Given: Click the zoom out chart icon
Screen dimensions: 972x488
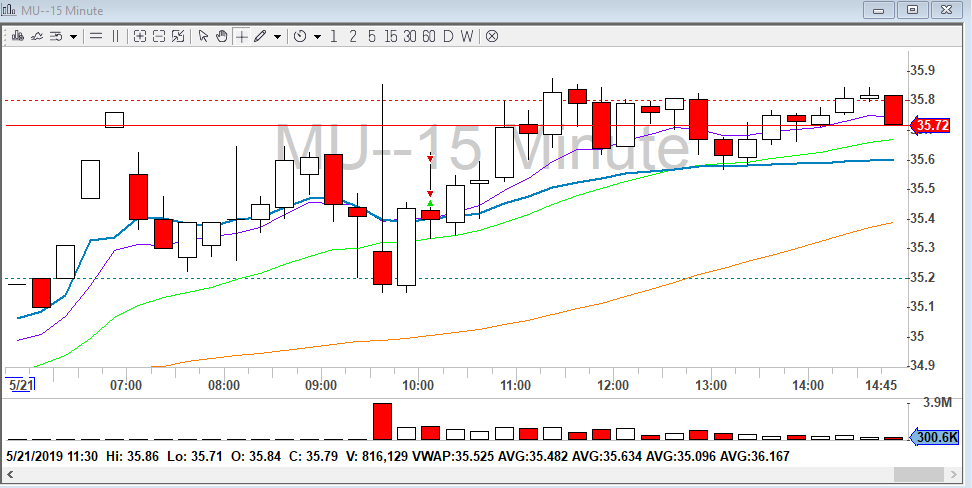Looking at the screenshot, I should 159,37.
